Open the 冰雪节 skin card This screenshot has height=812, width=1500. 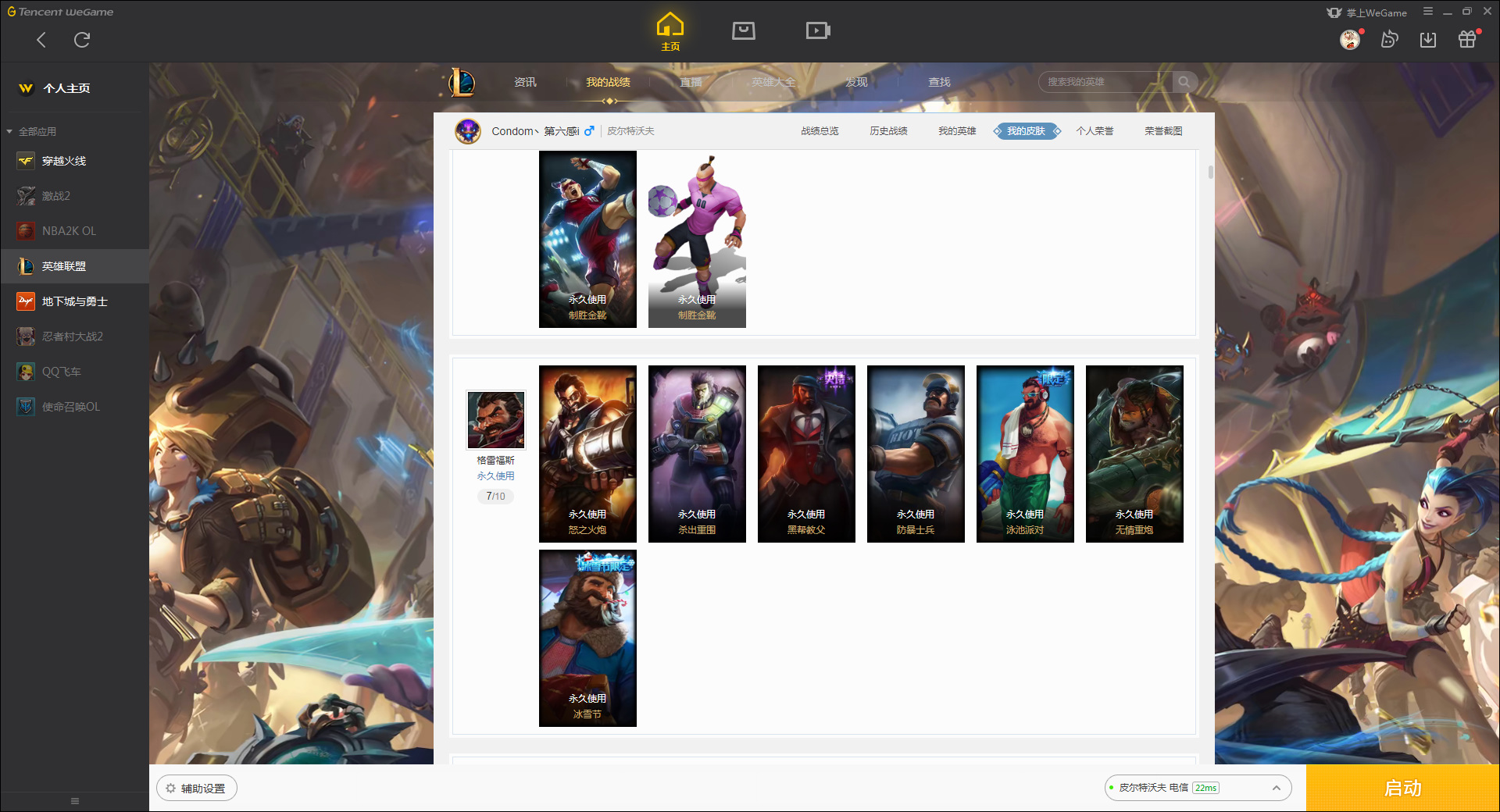(587, 638)
